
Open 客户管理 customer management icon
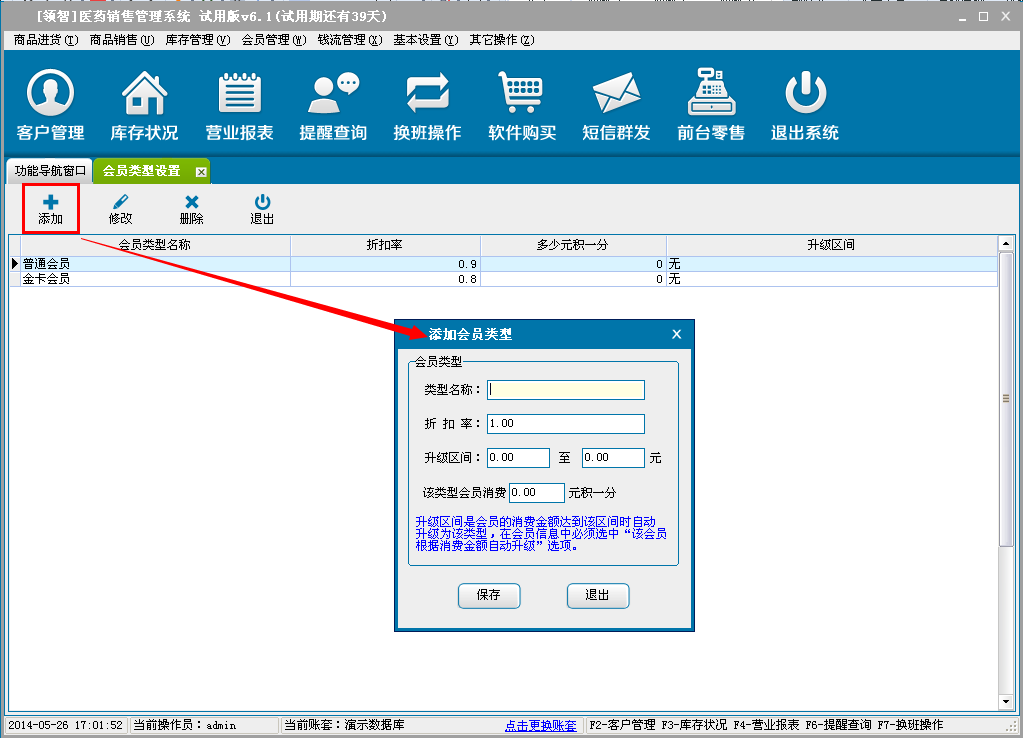coord(50,105)
